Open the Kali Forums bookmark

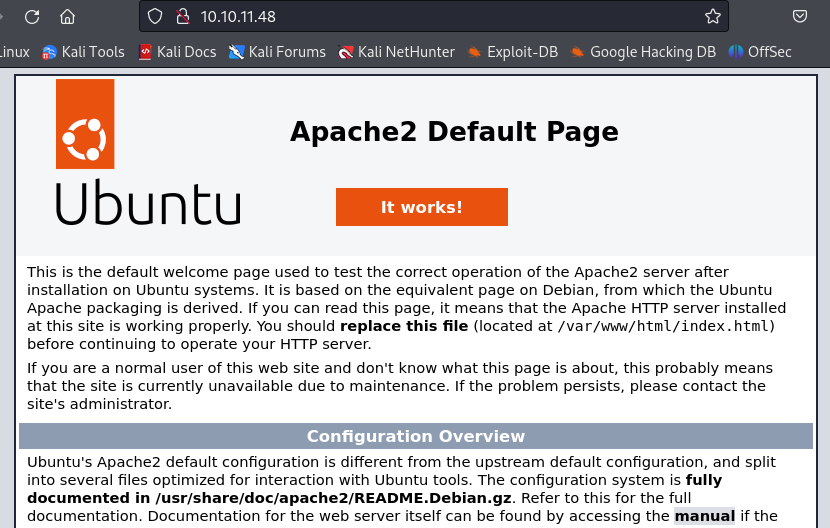[x=277, y=52]
